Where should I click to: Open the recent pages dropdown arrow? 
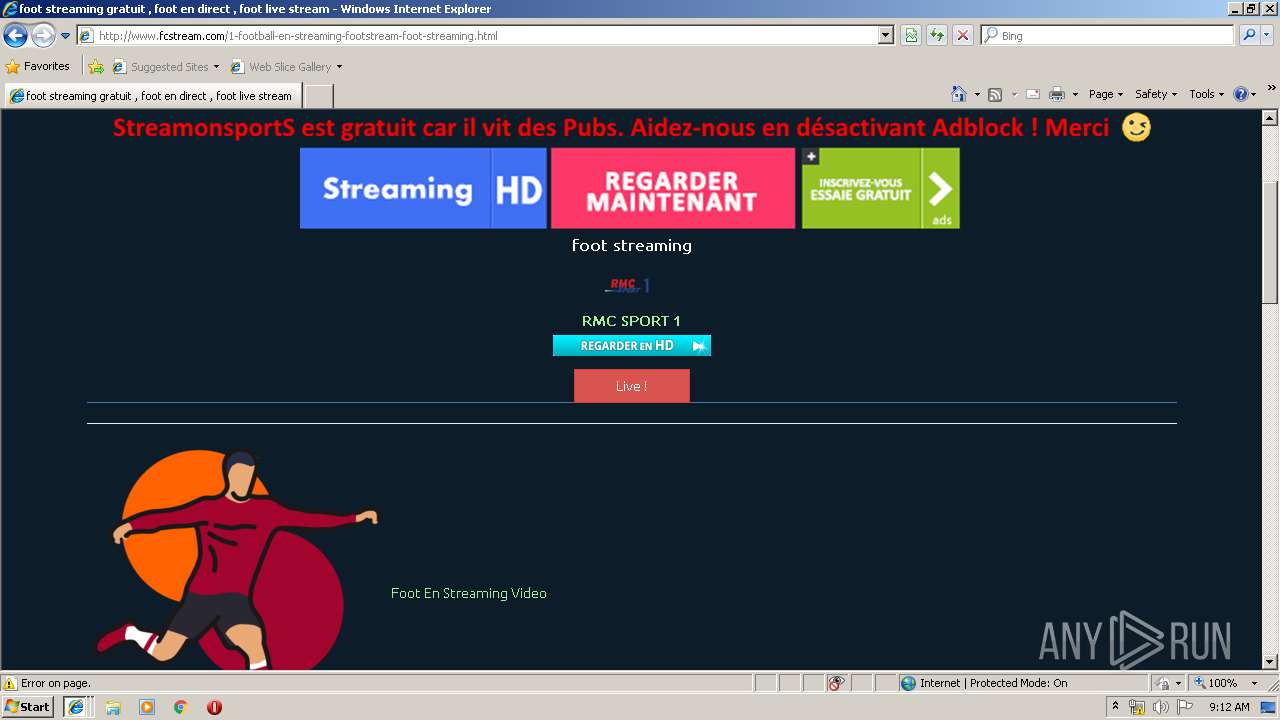66,36
